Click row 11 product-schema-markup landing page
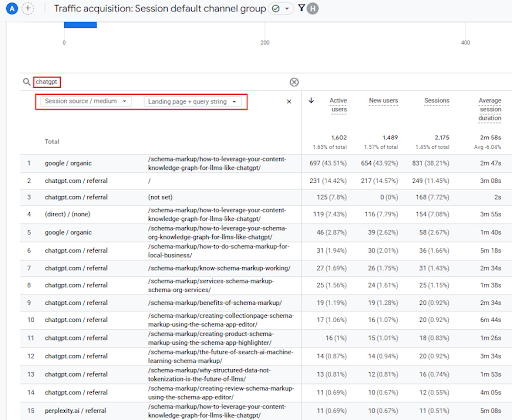512x420 pixels. (210, 338)
